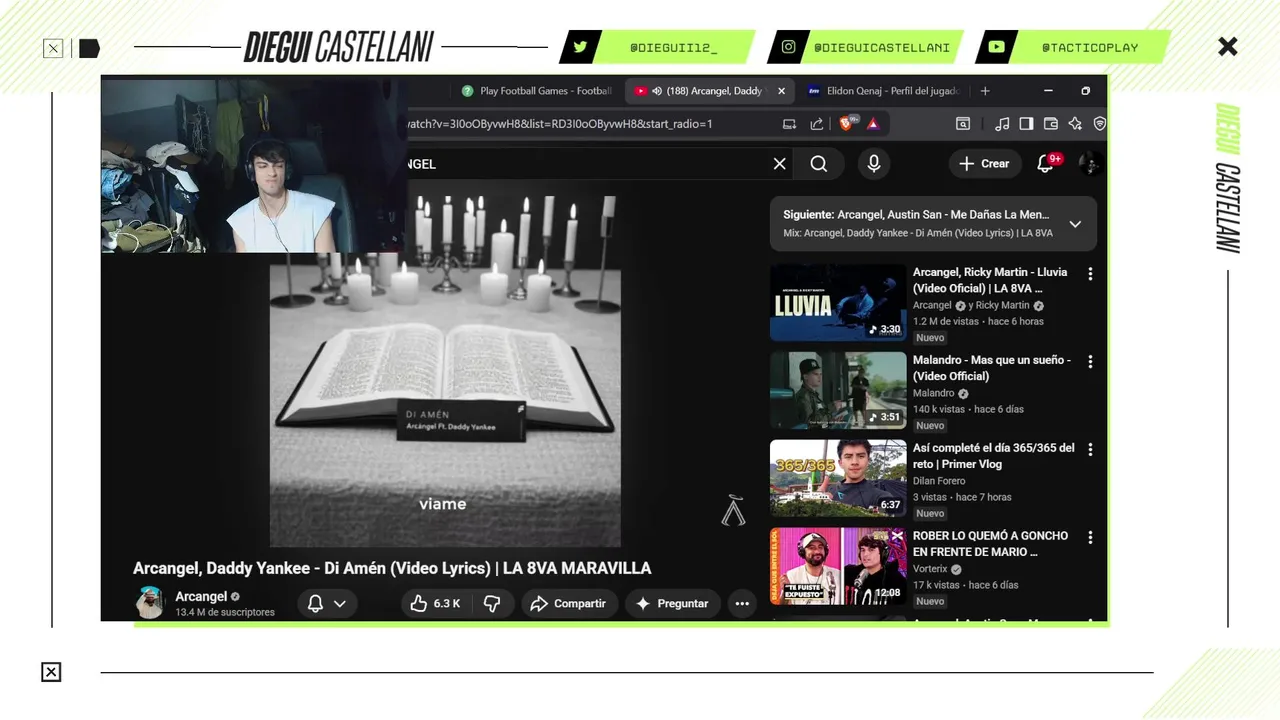This screenshot has width=1280, height=720.
Task: Switch to Elidon Qenaj Perfil del jugador tab
Action: (884, 91)
